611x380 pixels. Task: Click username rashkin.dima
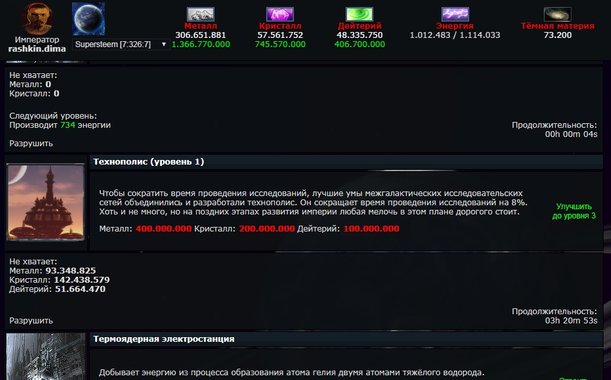(x=37, y=49)
